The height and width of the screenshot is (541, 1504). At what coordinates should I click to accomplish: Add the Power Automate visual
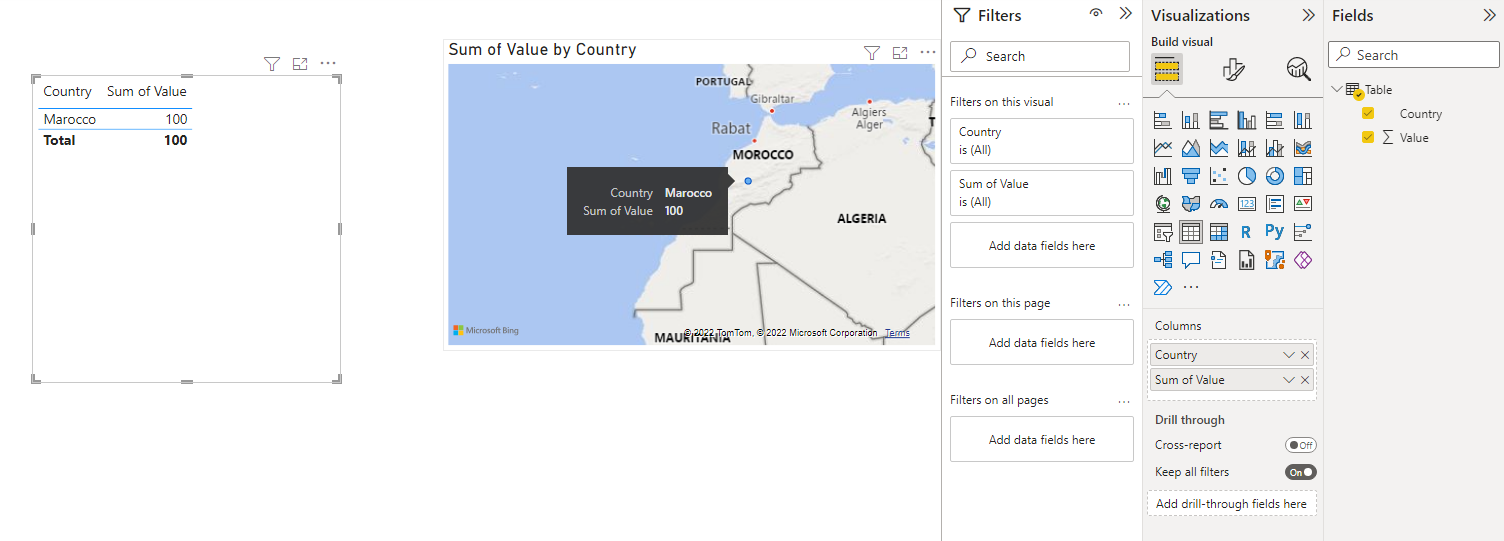pyautogui.click(x=1162, y=288)
